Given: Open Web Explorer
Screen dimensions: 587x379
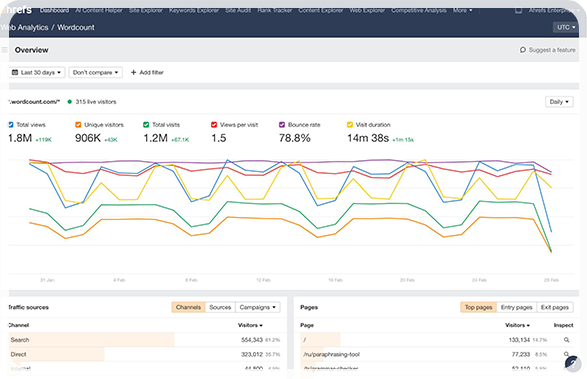Looking at the screenshot, I should 367,10.
